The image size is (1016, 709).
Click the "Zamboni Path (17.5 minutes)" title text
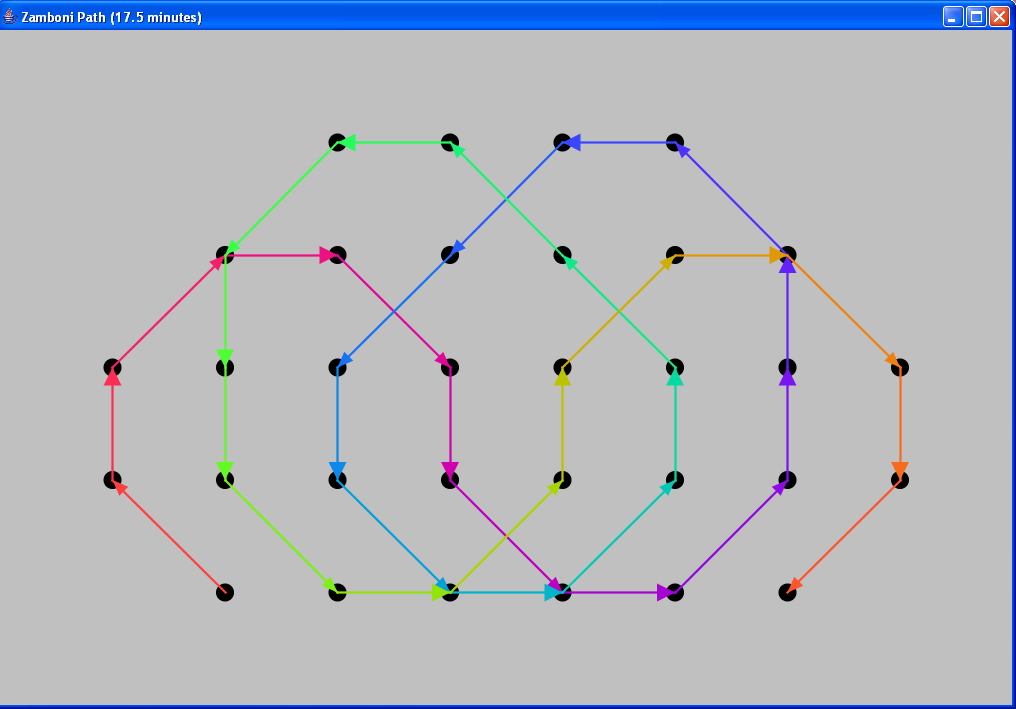click(111, 17)
